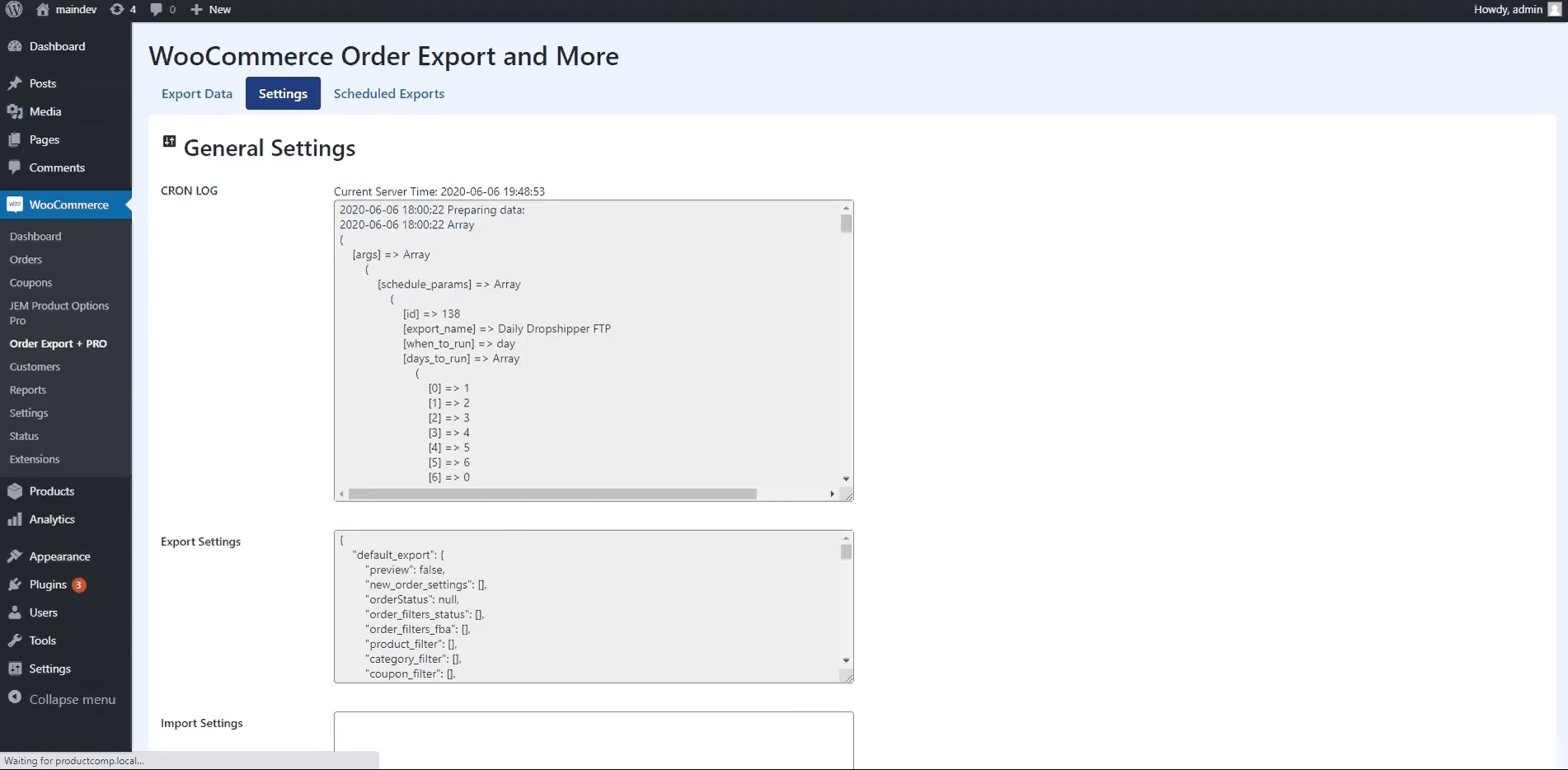Click the sidebar Settings sliders icon
The image size is (1568, 770).
15,669
